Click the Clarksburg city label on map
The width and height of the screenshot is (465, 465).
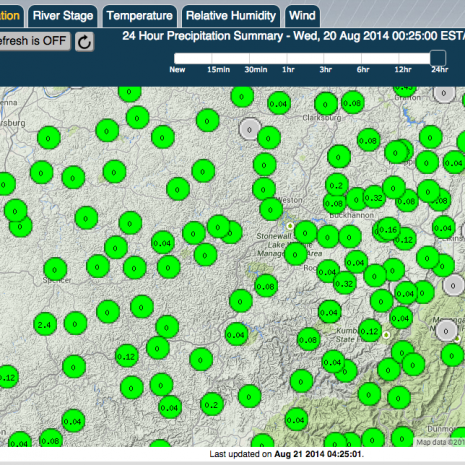tap(322, 118)
